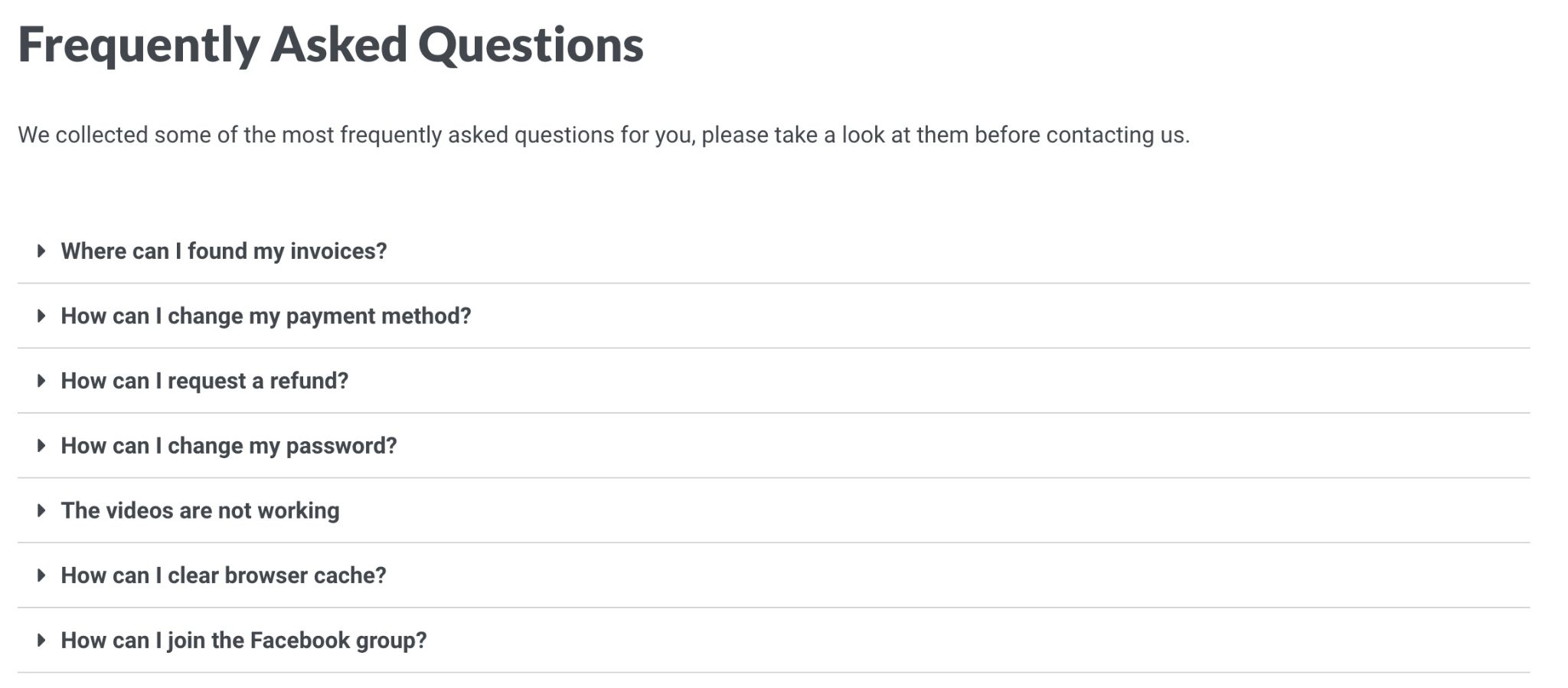Click 'How can I join the Facebook group?'
The width and height of the screenshot is (1568, 688).
pyautogui.click(x=243, y=640)
